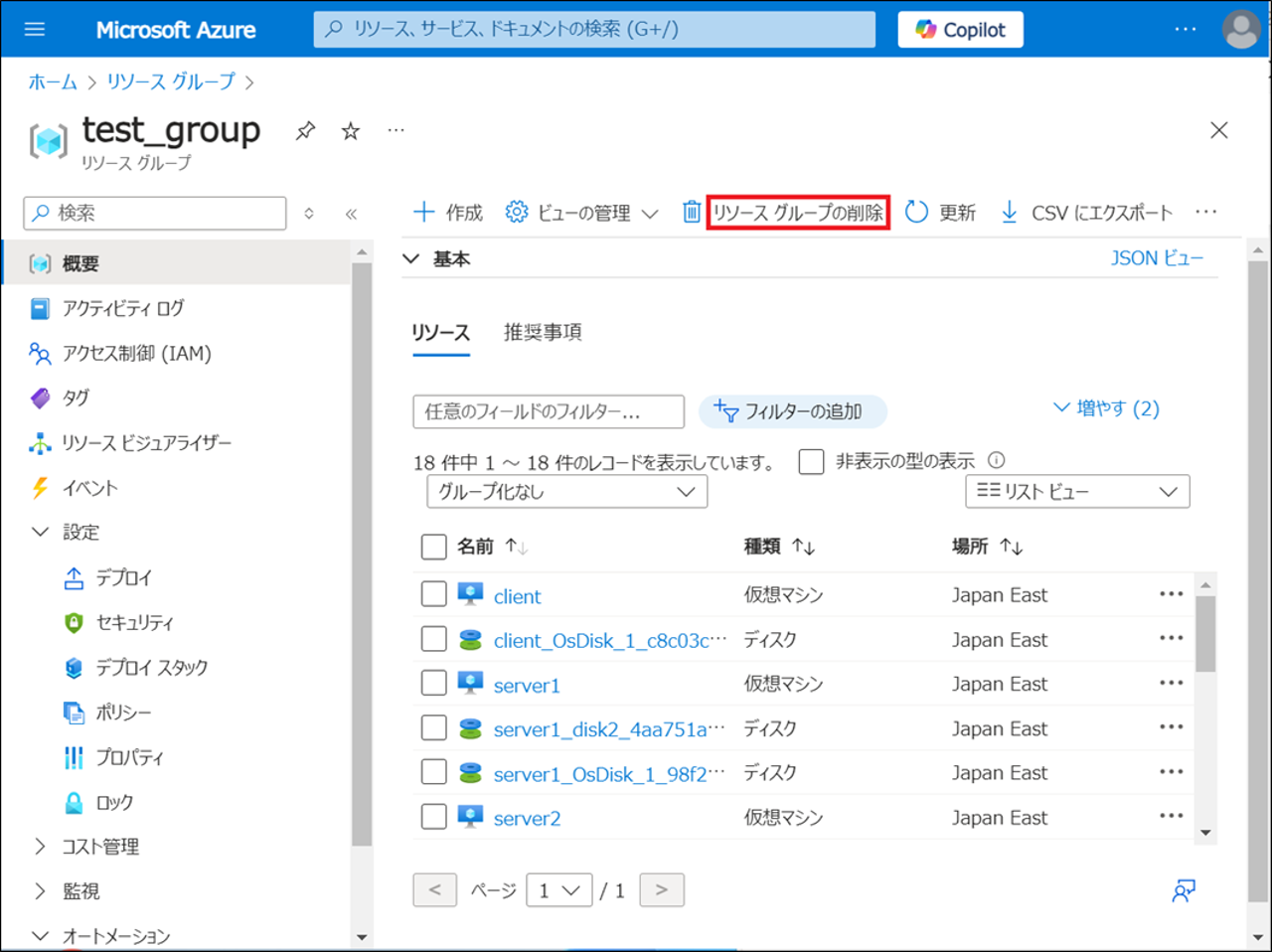Viewport: 1272px width, 952px height.
Task: Click the 任意のフィールドのフィルター input field
Action: [549, 411]
